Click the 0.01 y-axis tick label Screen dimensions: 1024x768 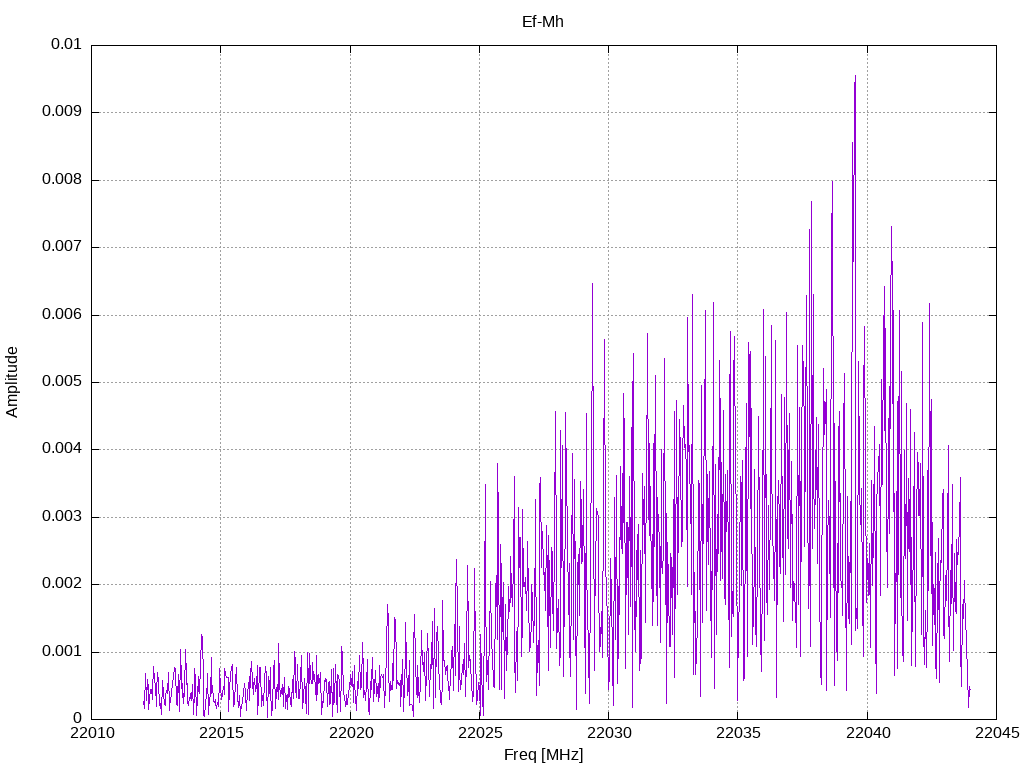click(66, 45)
